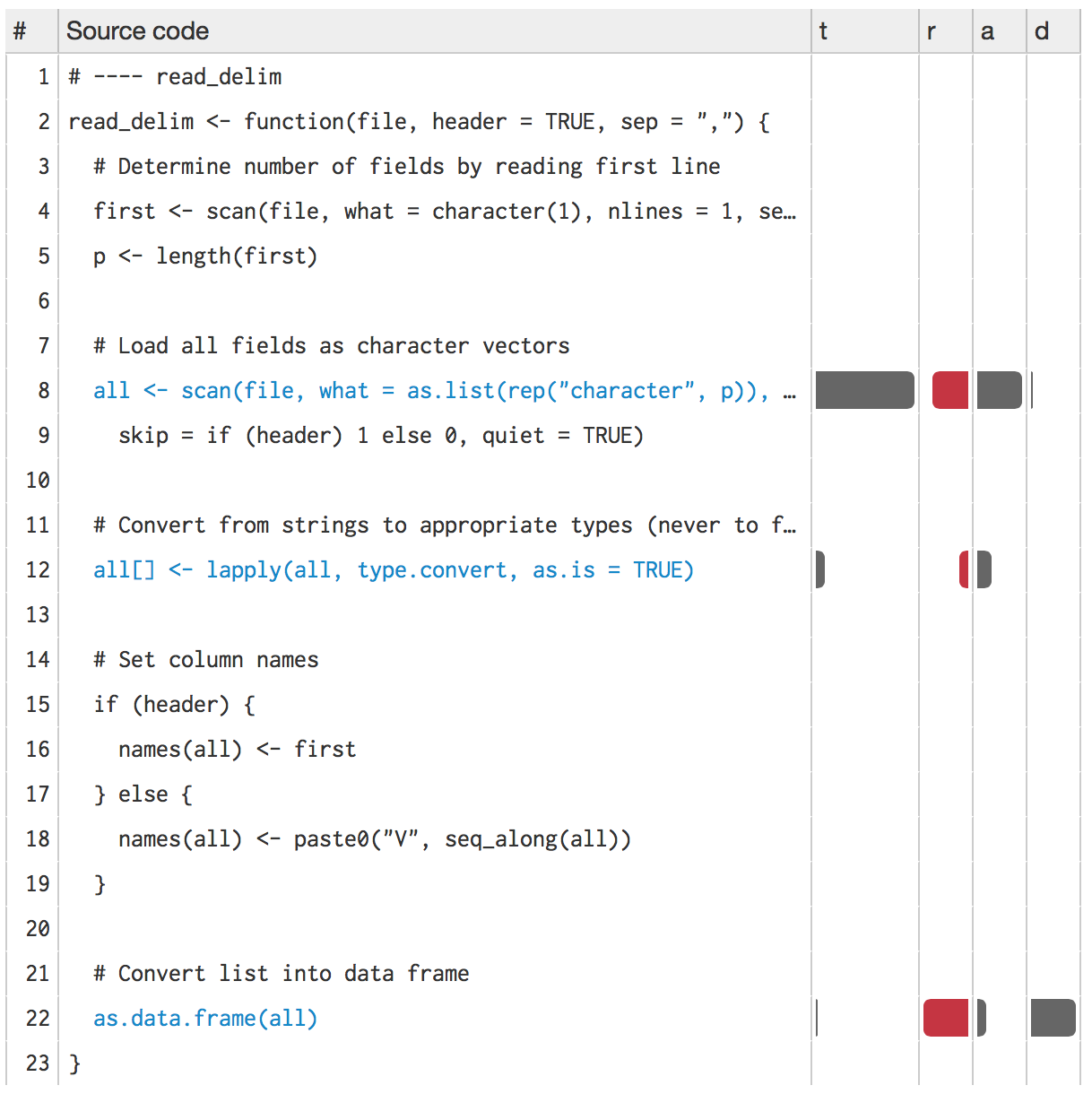The height and width of the screenshot is (1094, 1092).
Task: Click the 'd' duplicates column header
Action: [x=1041, y=31]
